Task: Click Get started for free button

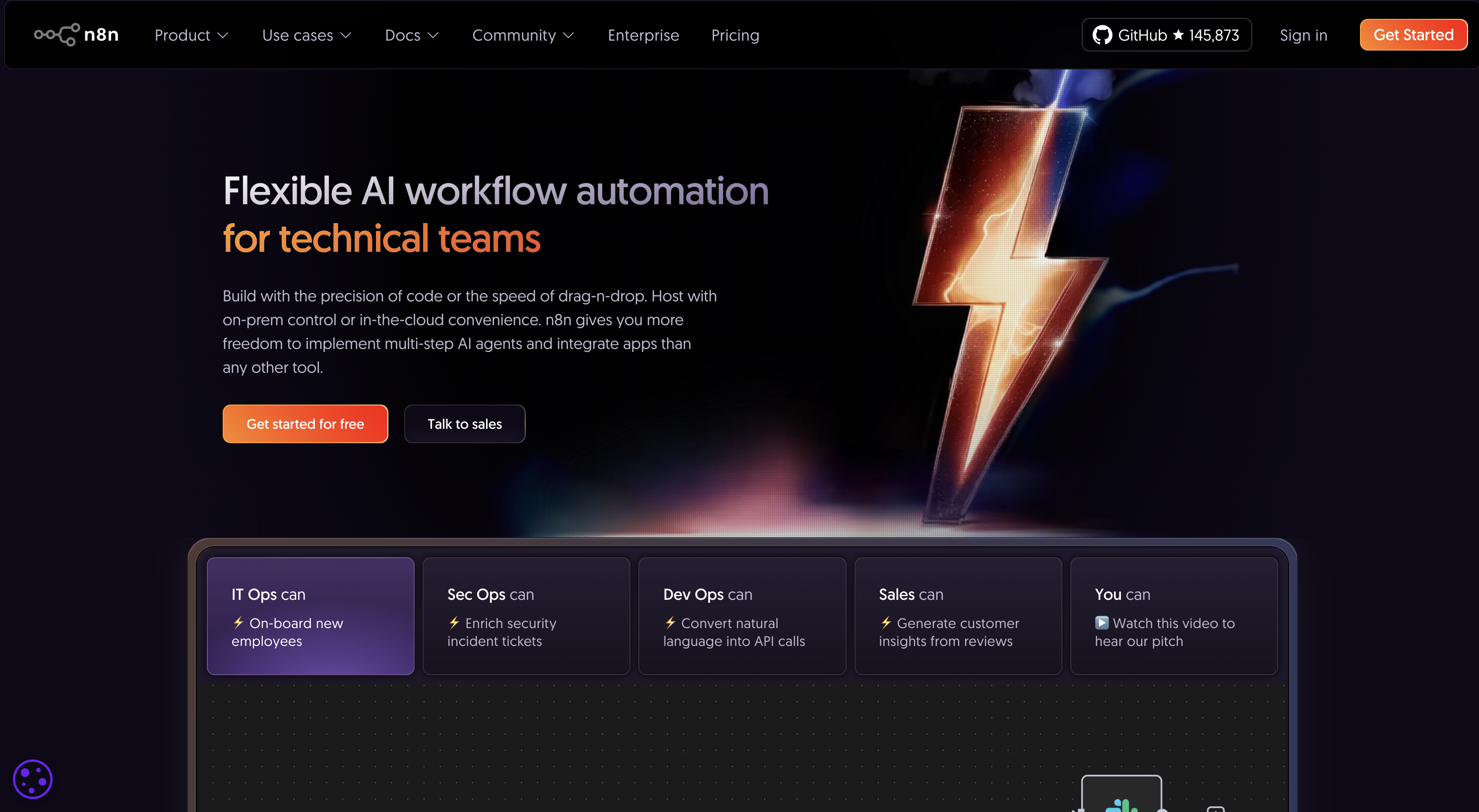Action: tap(305, 424)
